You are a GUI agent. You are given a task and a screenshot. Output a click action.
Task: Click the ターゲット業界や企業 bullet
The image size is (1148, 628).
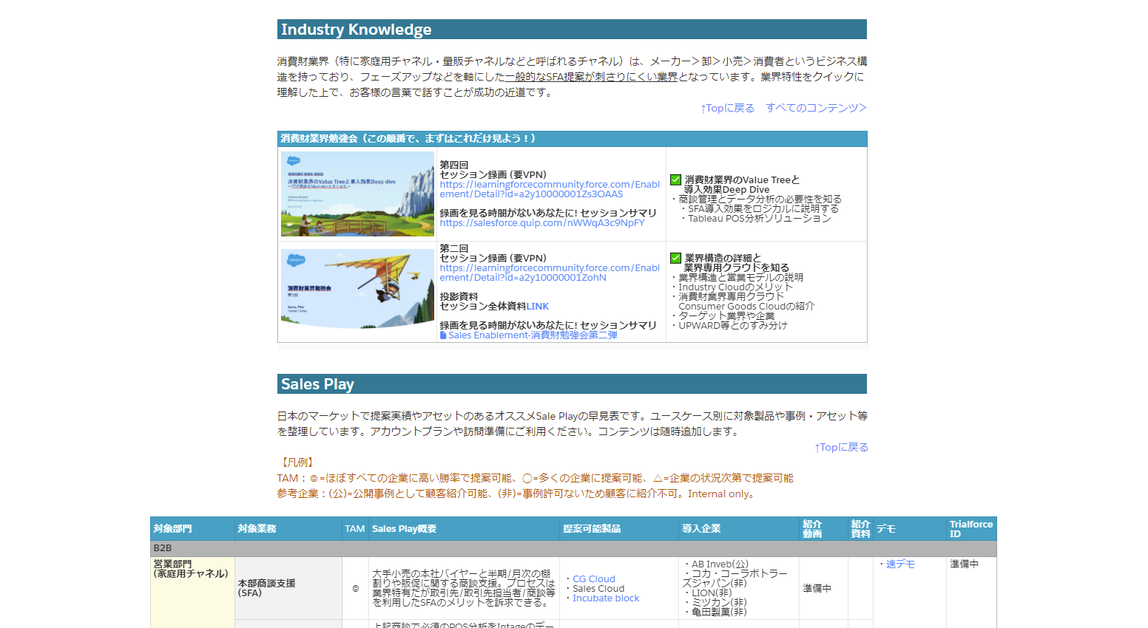(726, 315)
